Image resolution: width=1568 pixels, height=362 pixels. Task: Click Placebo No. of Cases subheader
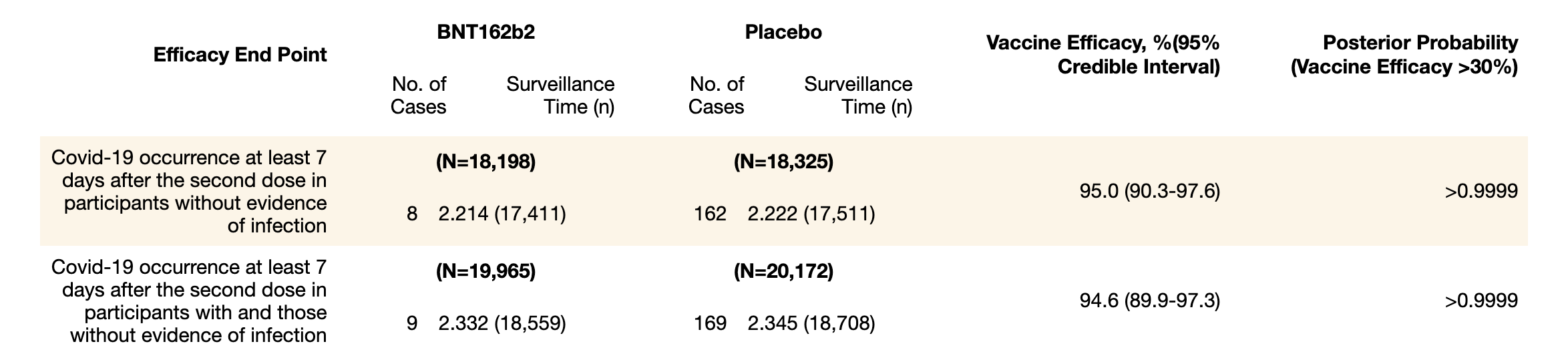[x=717, y=96]
